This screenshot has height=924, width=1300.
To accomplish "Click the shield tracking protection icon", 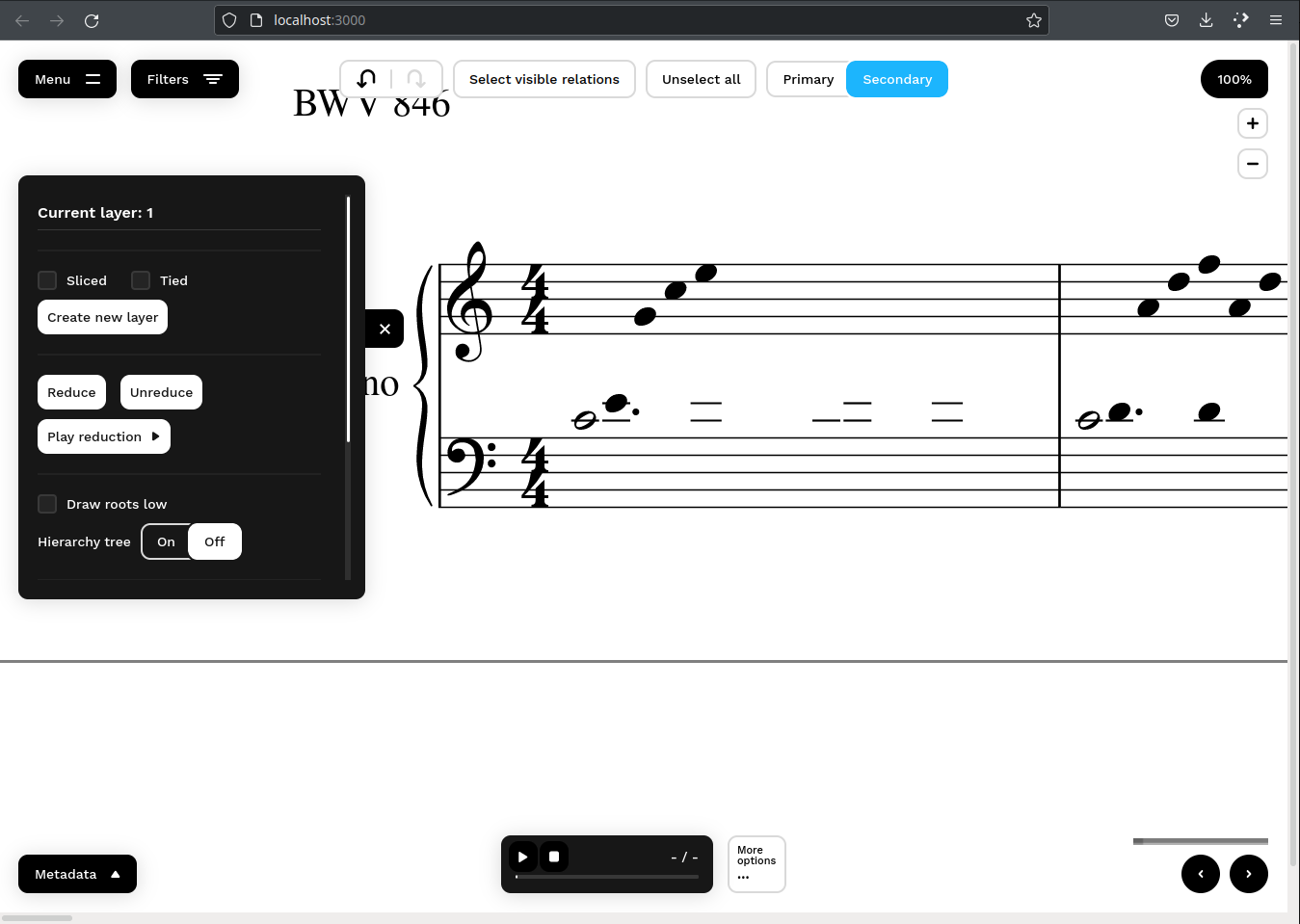I will pyautogui.click(x=229, y=20).
